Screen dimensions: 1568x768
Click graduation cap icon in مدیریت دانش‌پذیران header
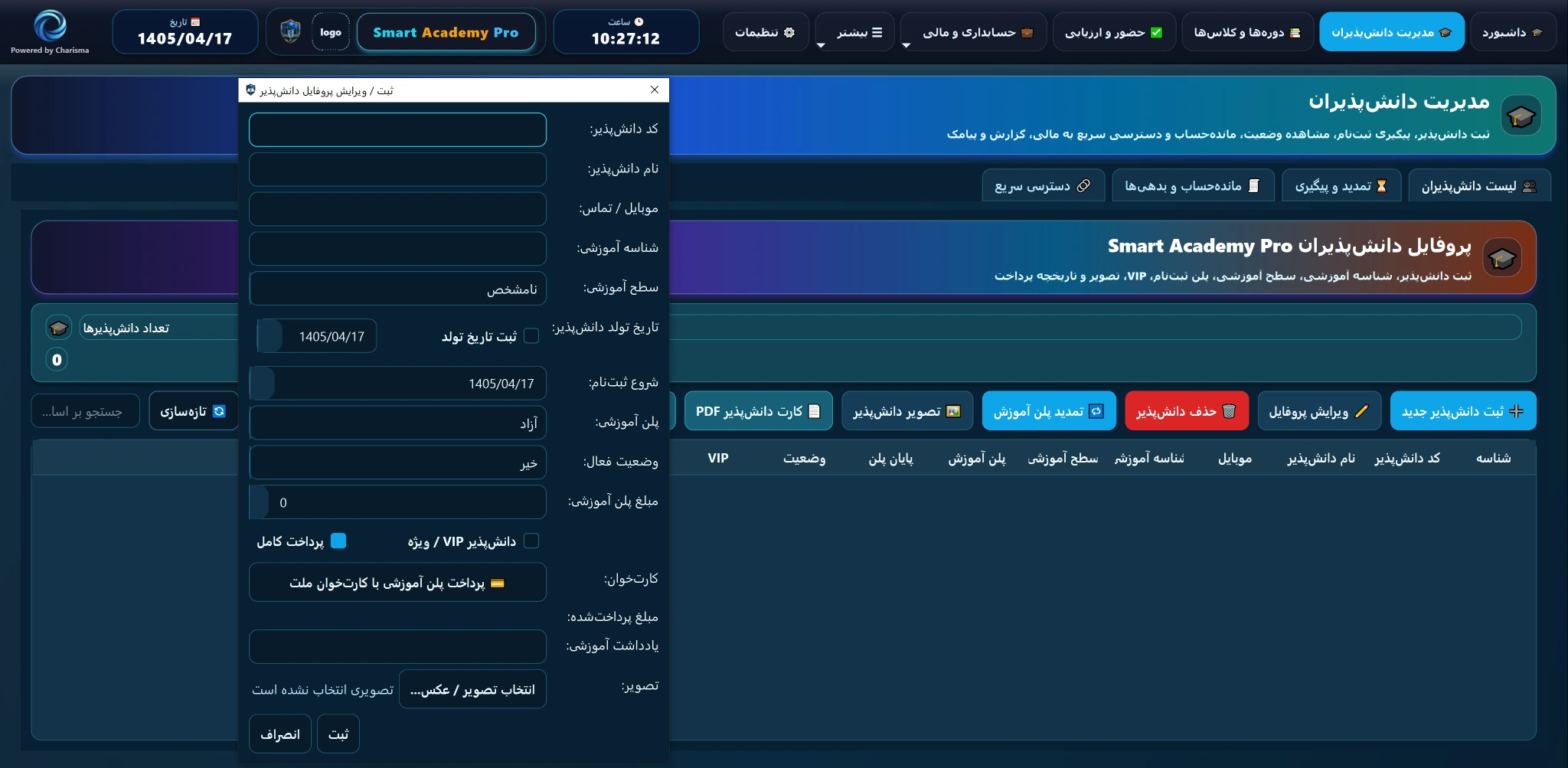1521,116
